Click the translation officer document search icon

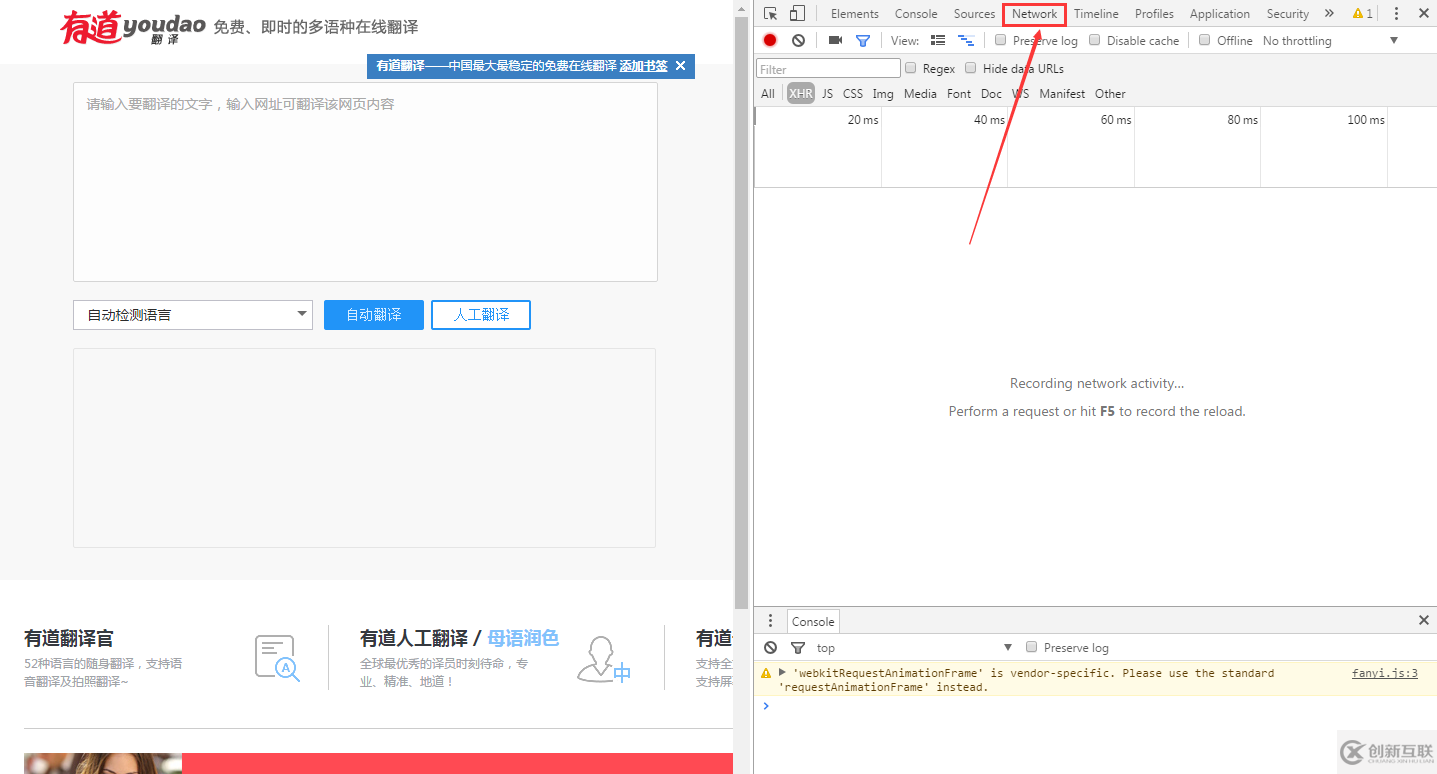click(277, 659)
